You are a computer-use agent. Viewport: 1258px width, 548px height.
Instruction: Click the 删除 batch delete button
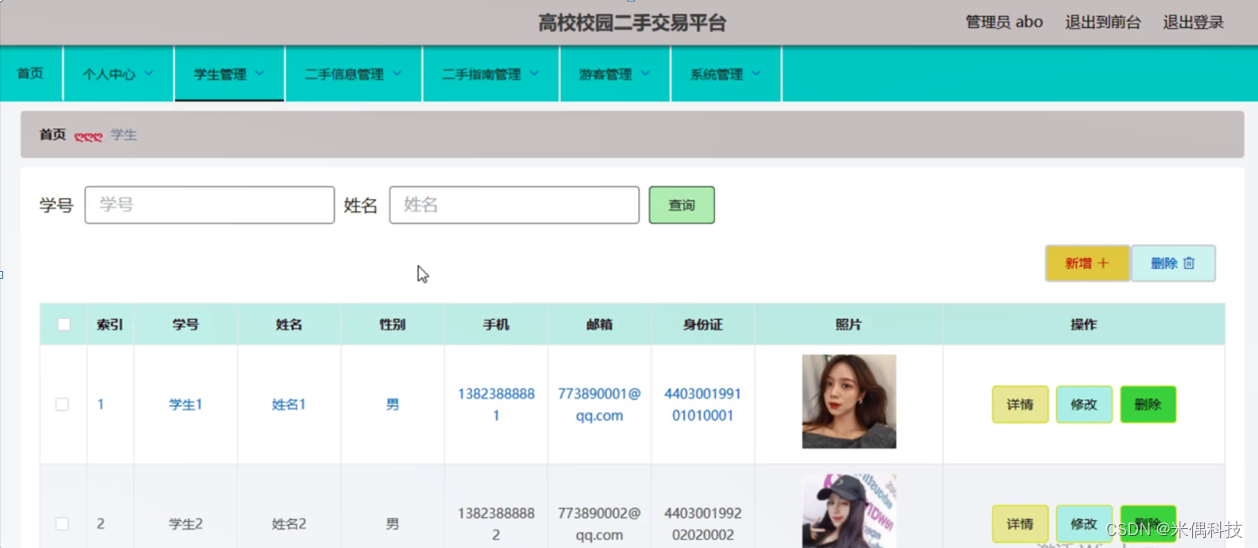1173,263
